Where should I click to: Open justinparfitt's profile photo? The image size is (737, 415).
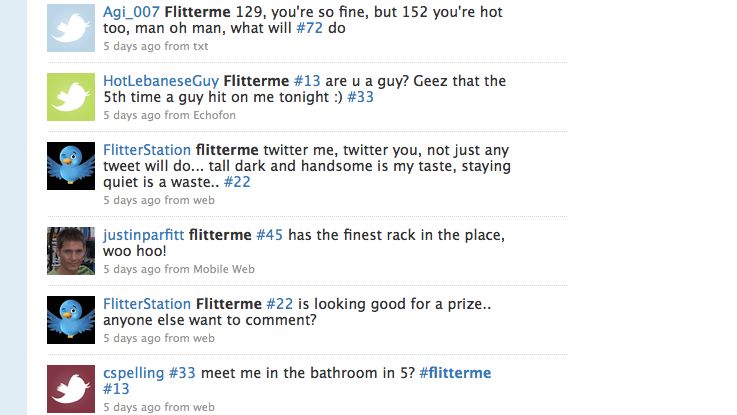[x=71, y=250]
